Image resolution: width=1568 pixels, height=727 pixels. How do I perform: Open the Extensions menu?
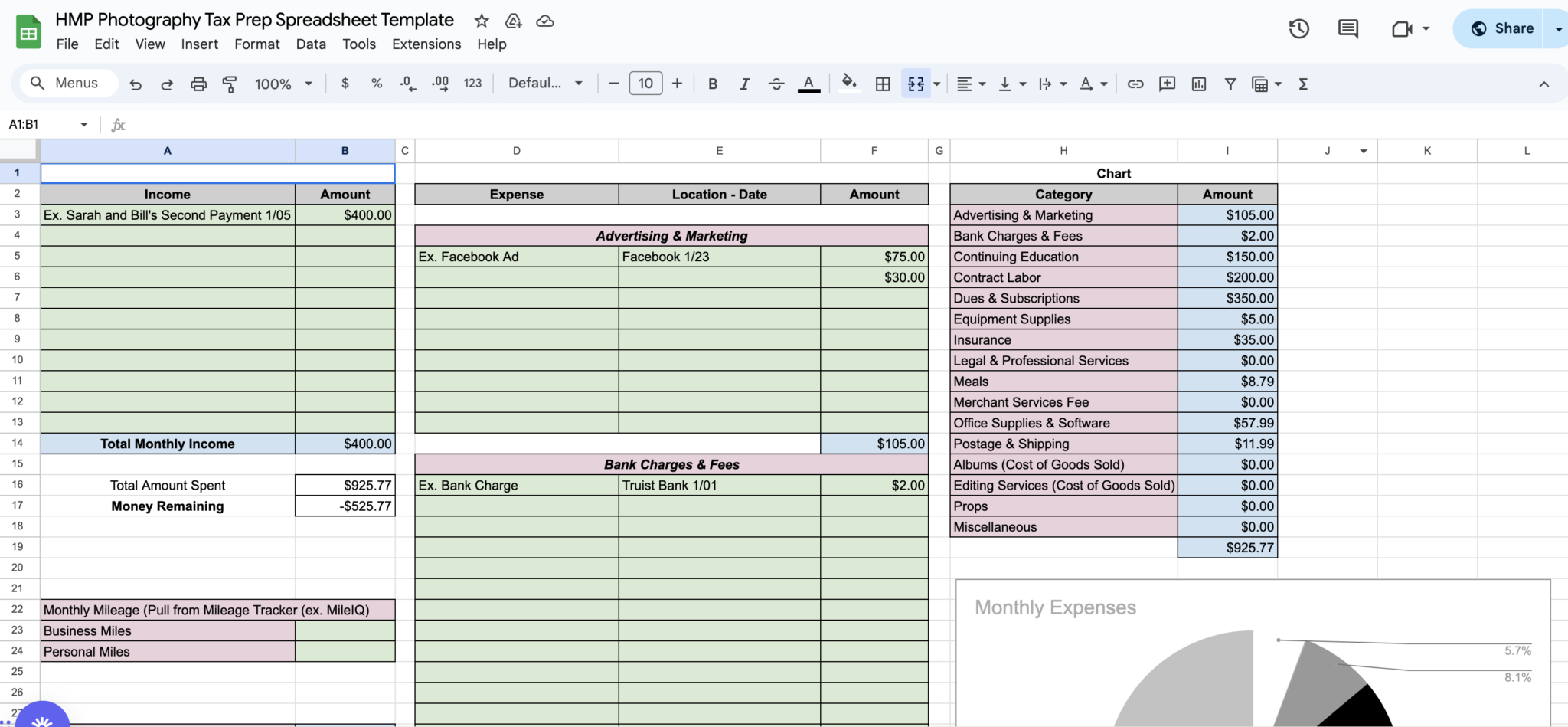pos(426,44)
